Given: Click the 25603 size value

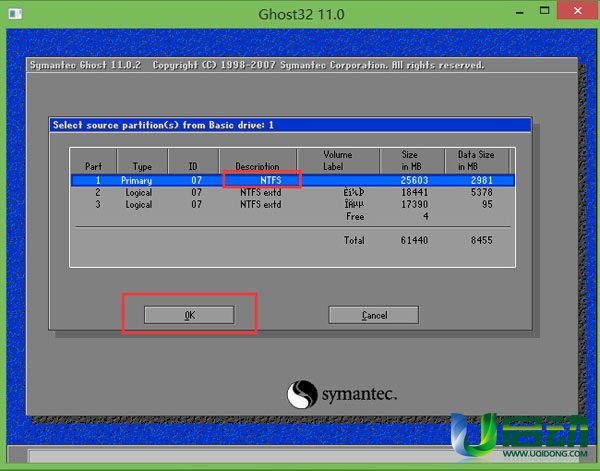Looking at the screenshot, I should click(414, 180).
